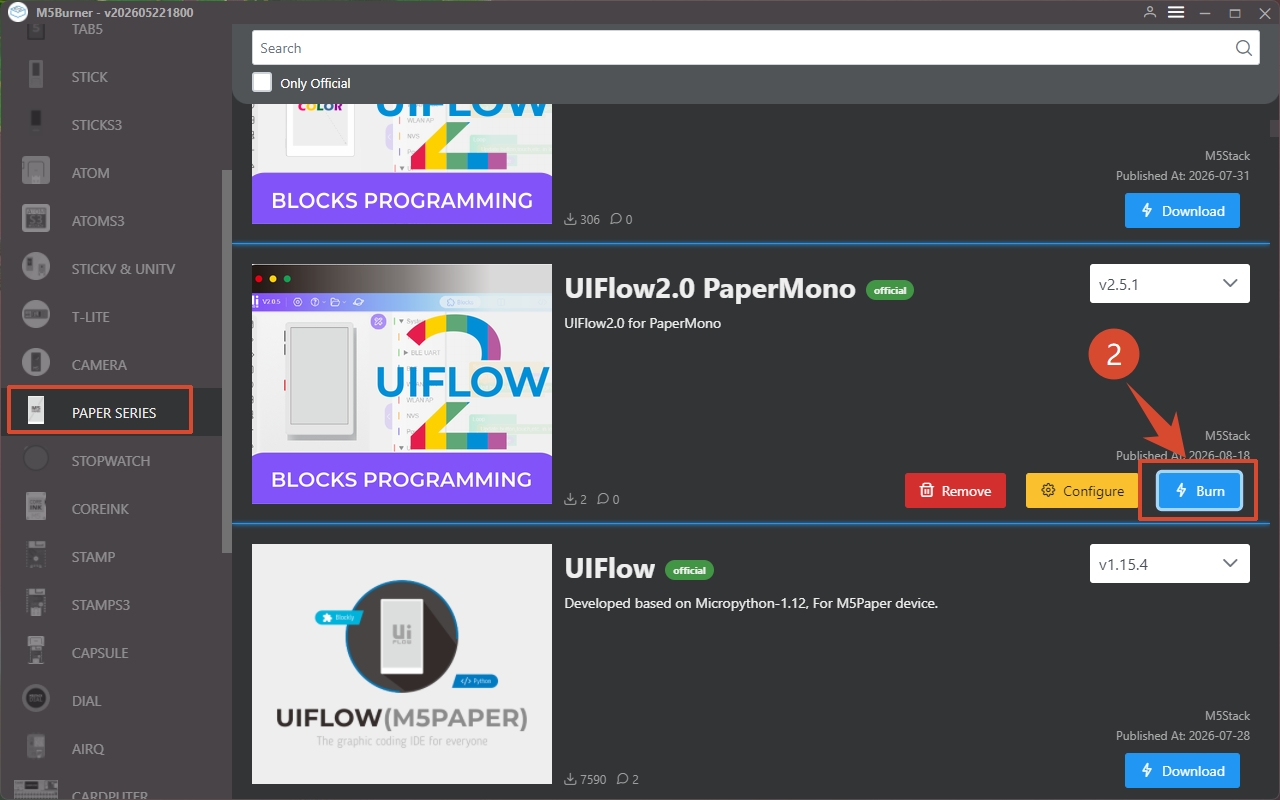Screen dimensions: 1280x800
Task: Open comments icon beside the 306 downloads
Action: pos(616,219)
